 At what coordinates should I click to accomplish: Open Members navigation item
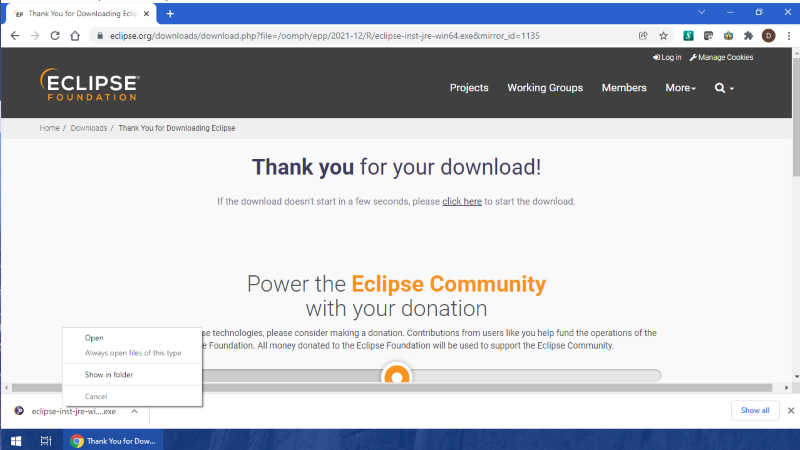click(x=624, y=88)
